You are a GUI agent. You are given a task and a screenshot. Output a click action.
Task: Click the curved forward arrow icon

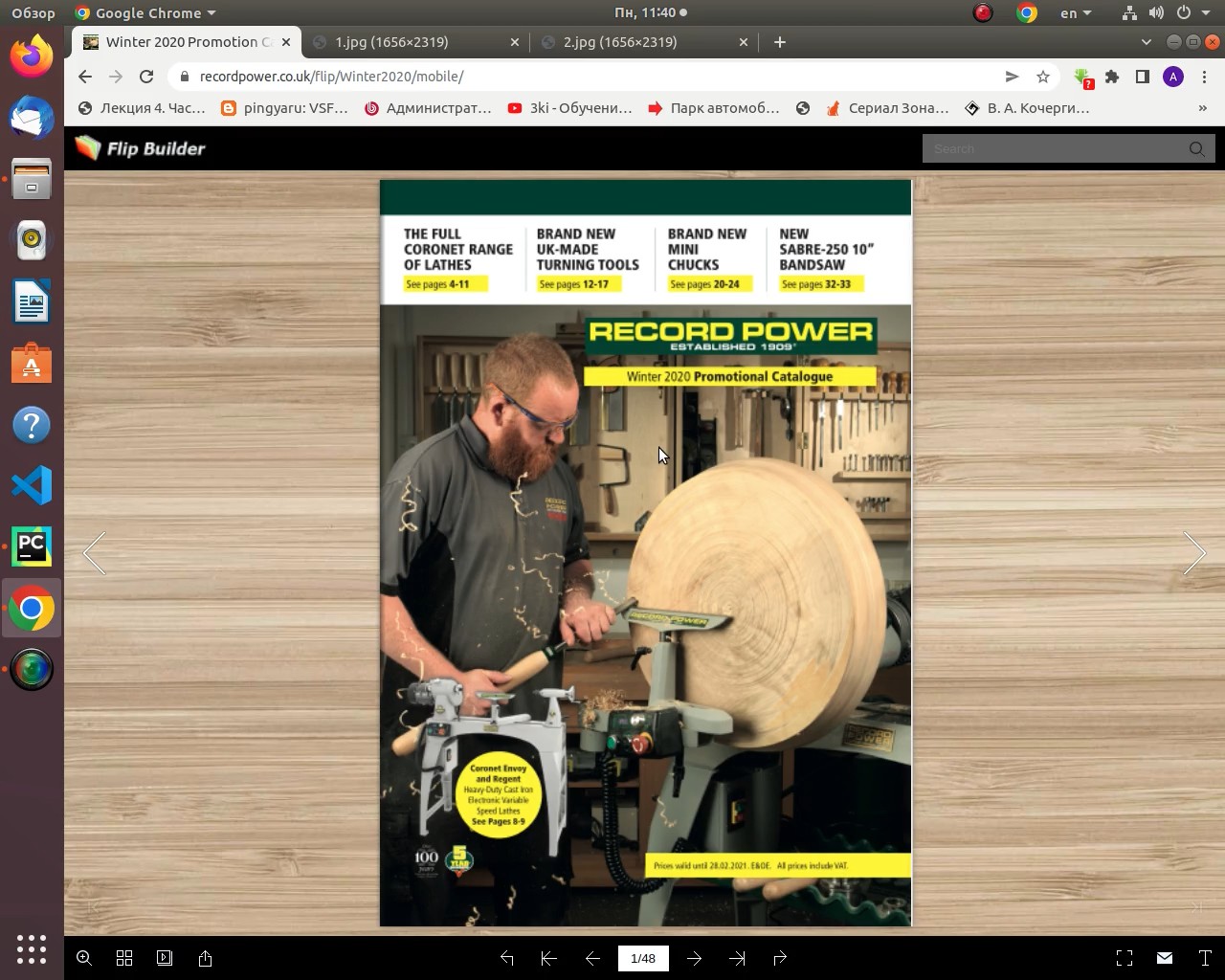click(780, 958)
